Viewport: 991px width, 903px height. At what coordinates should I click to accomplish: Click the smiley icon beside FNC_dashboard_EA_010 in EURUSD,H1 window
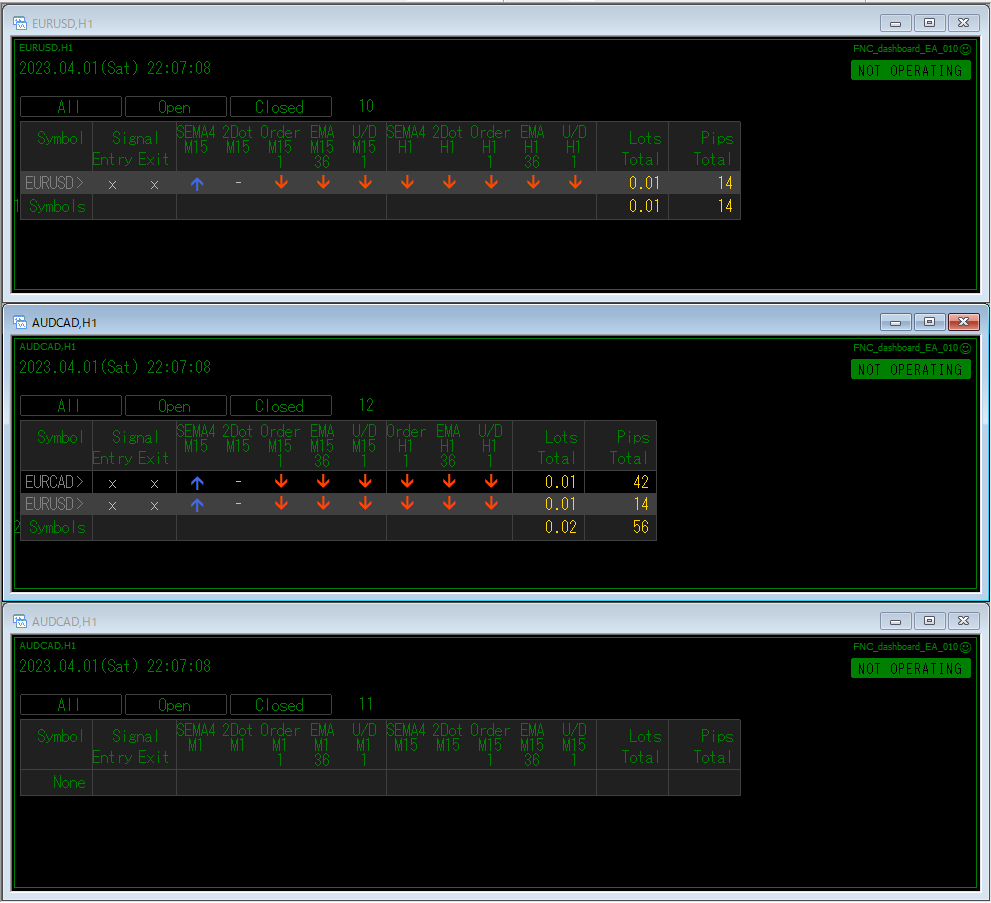click(965, 49)
